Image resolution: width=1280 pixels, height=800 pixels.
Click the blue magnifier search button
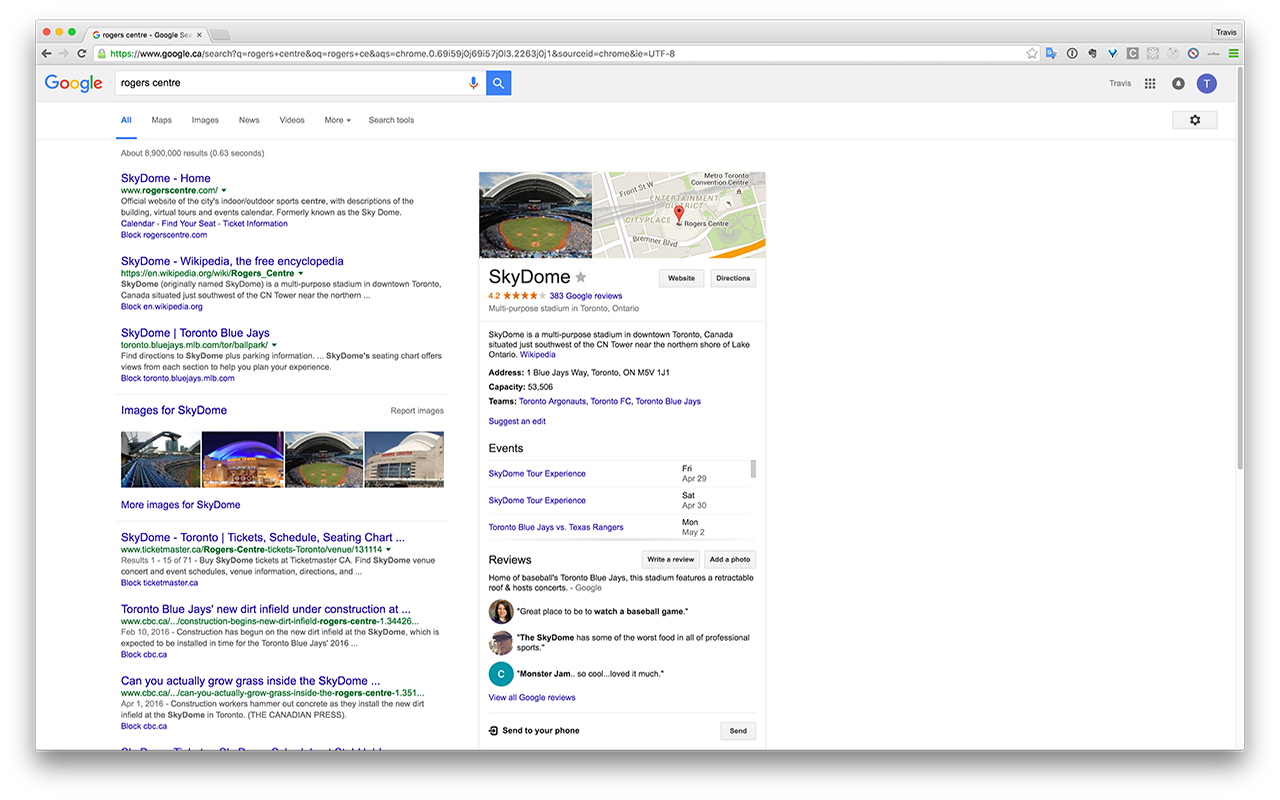coord(498,83)
